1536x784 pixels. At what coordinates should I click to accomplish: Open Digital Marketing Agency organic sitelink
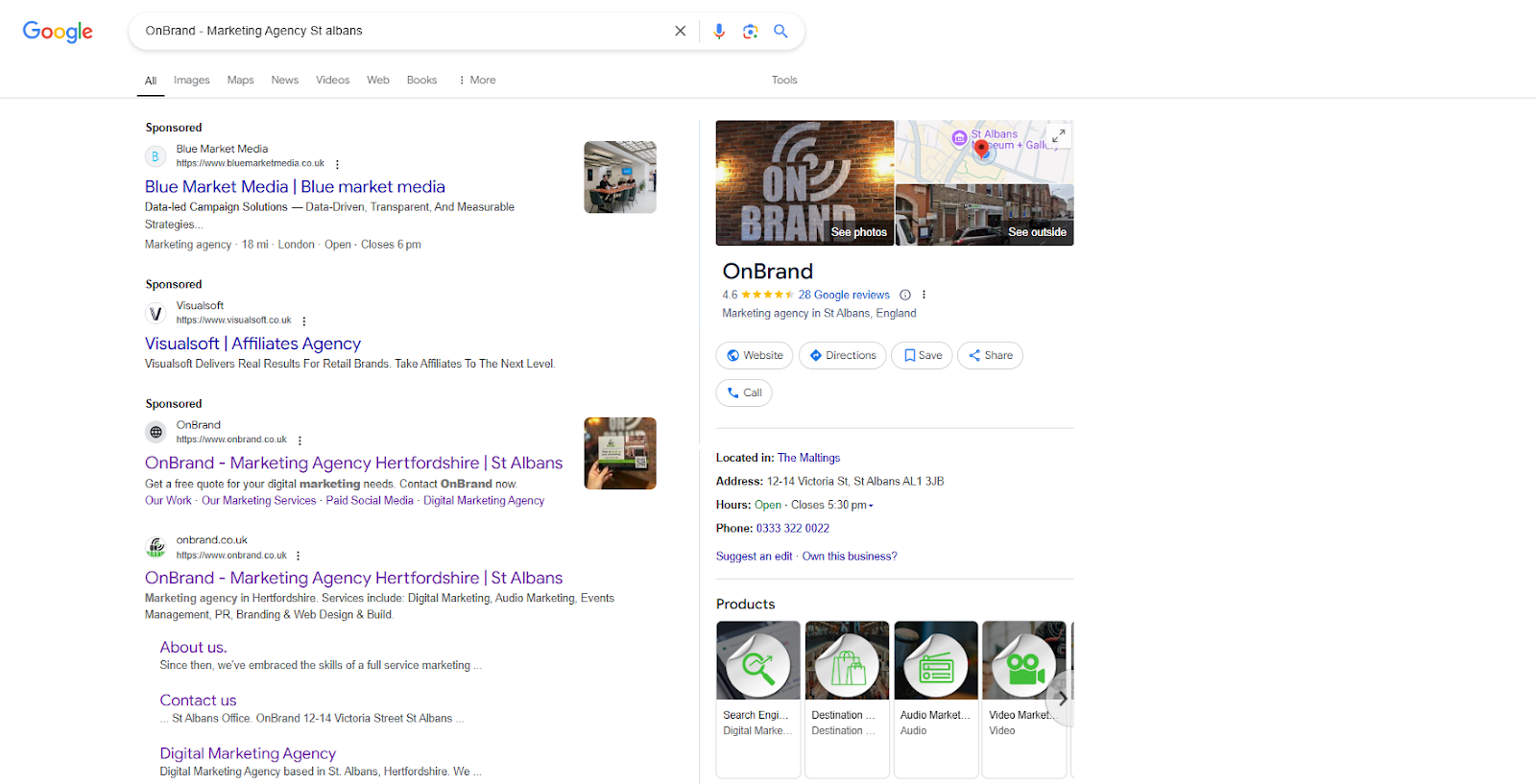248,753
